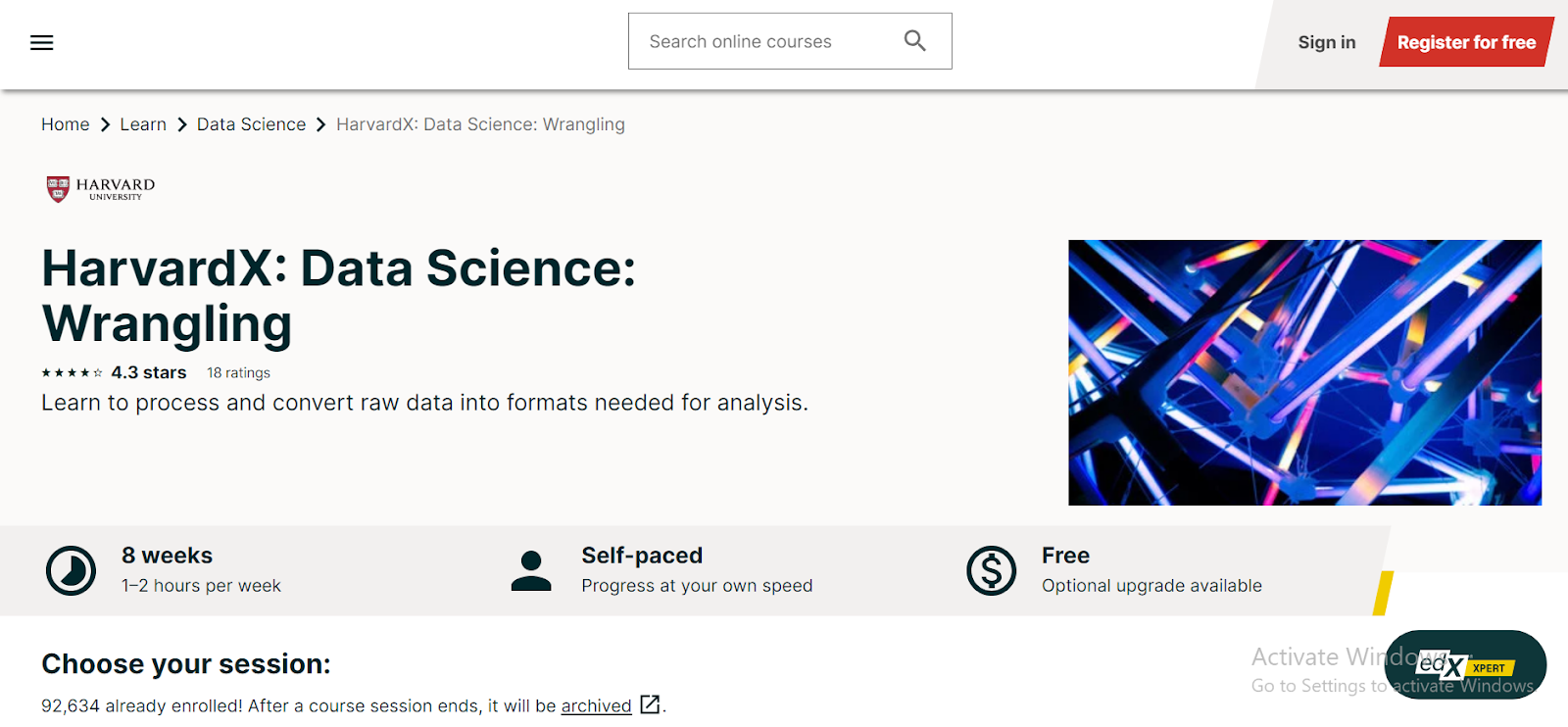Navigate to Home via breadcrumb
1568x727 pixels.
[x=65, y=124]
